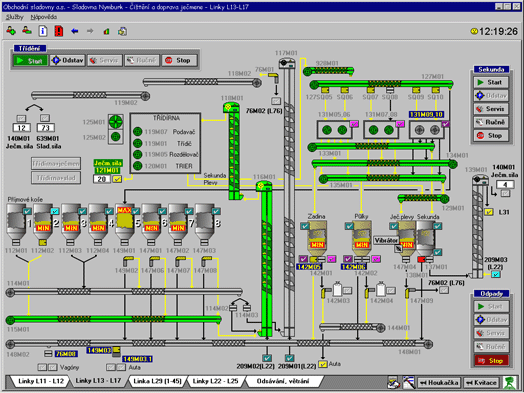
Task: Open the Nápověda menu
Action: [x=44, y=17]
